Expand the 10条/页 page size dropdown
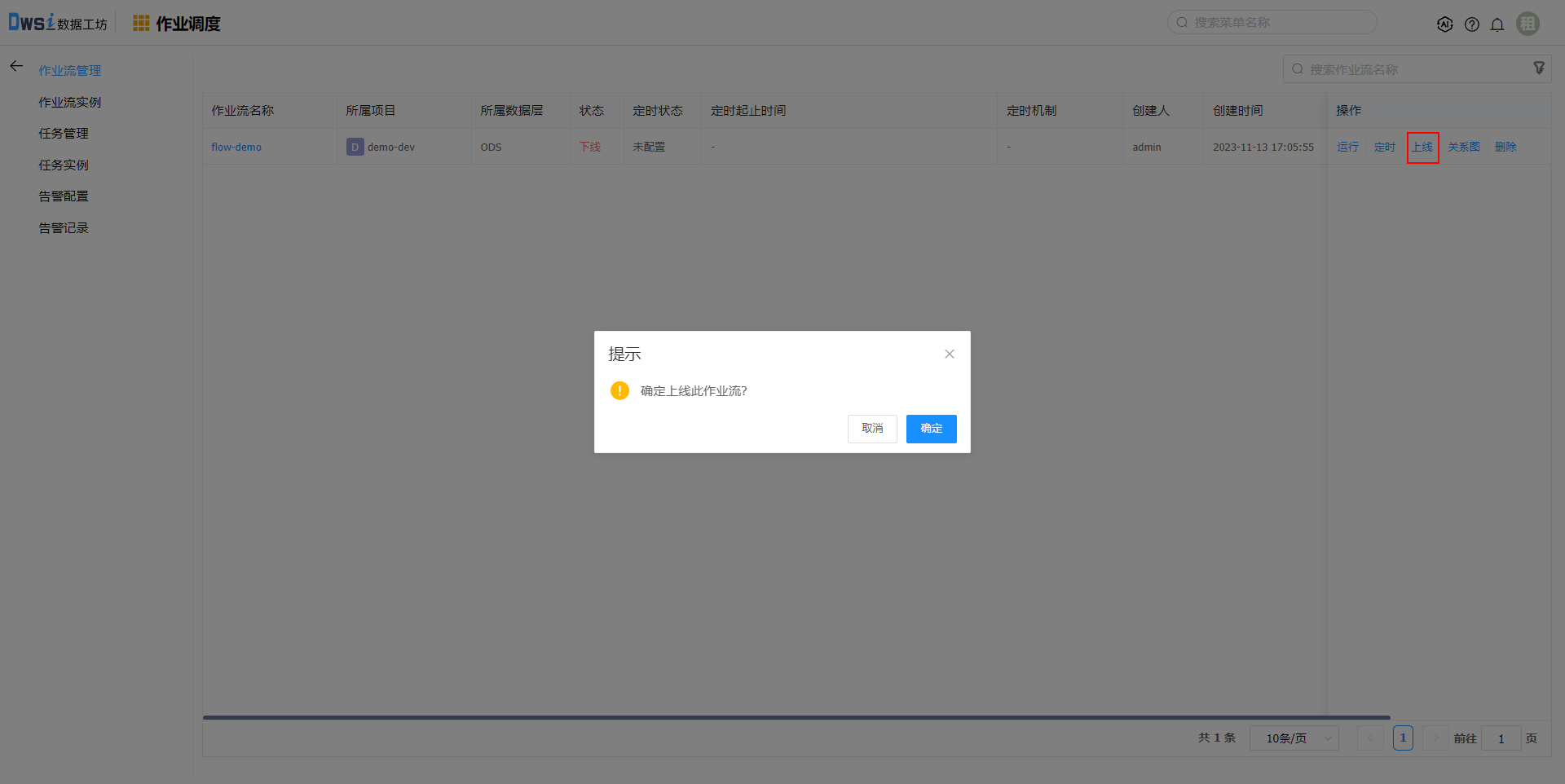The image size is (1565, 784). click(1294, 738)
